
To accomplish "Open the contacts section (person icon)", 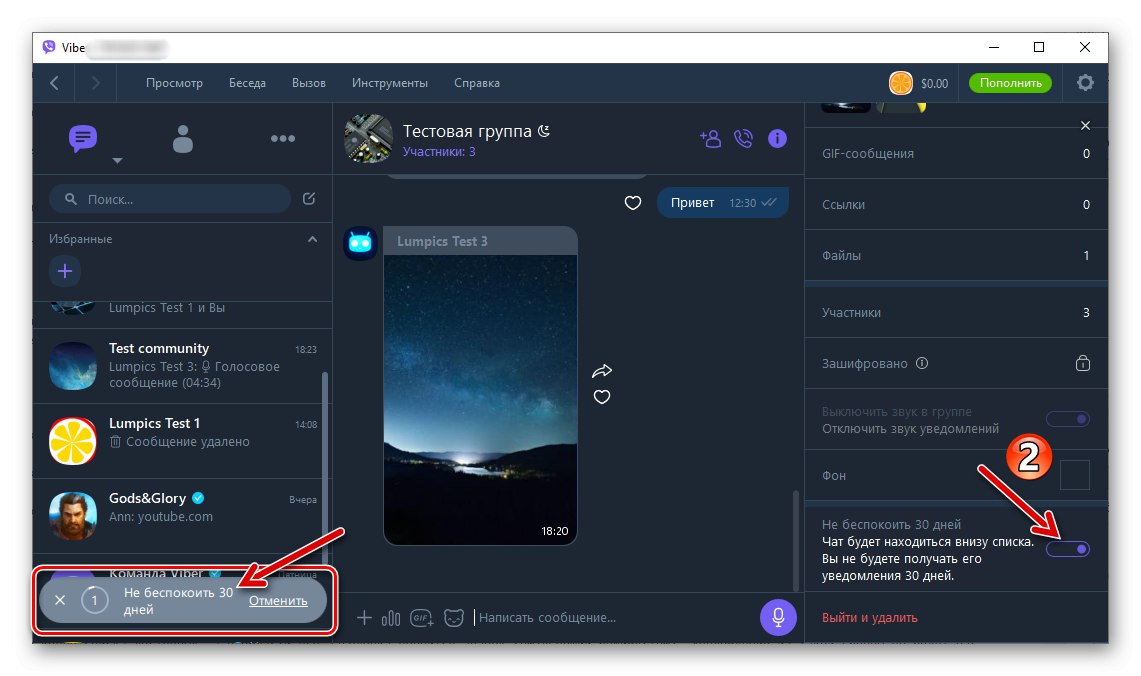I will pyautogui.click(x=182, y=138).
